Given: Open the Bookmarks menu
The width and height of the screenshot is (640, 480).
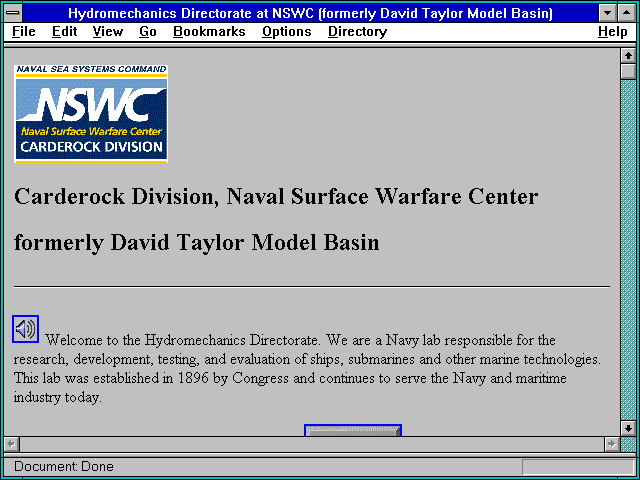Looking at the screenshot, I should 209,32.
